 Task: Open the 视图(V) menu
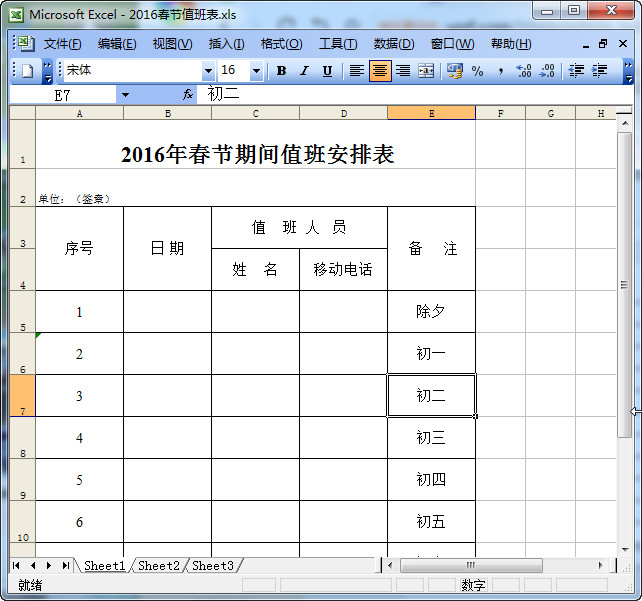click(x=172, y=43)
